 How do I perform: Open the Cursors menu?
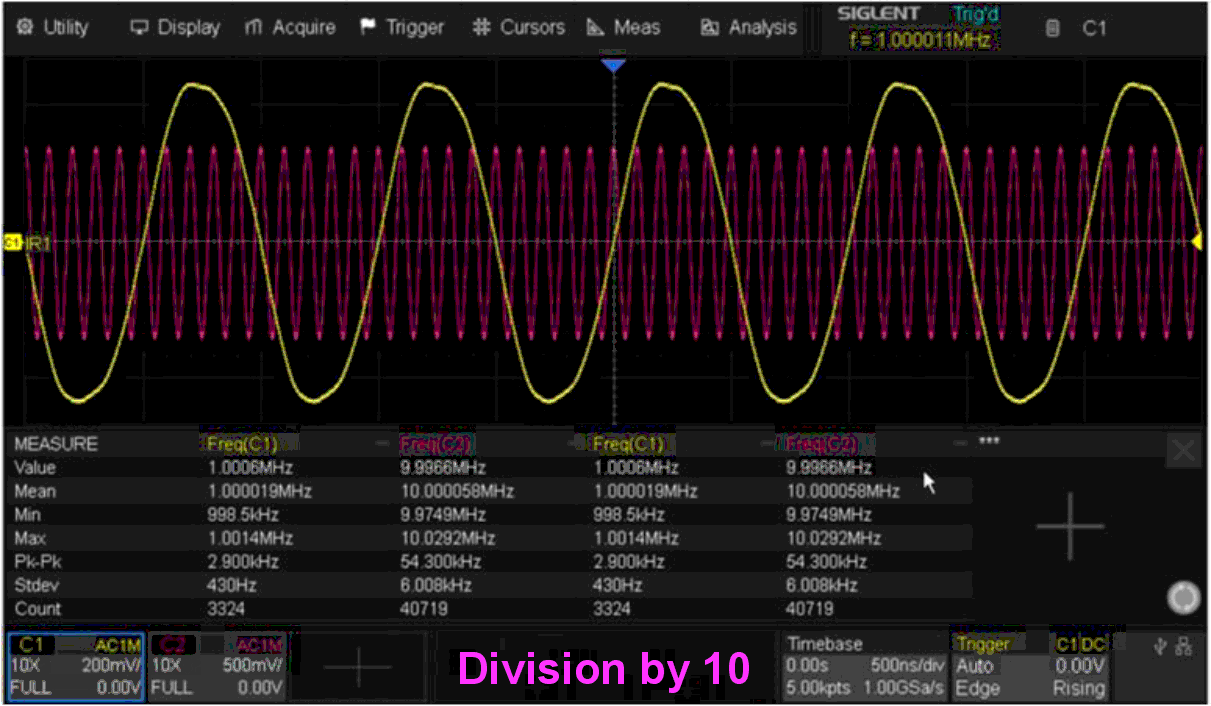pyautogui.click(x=520, y=27)
